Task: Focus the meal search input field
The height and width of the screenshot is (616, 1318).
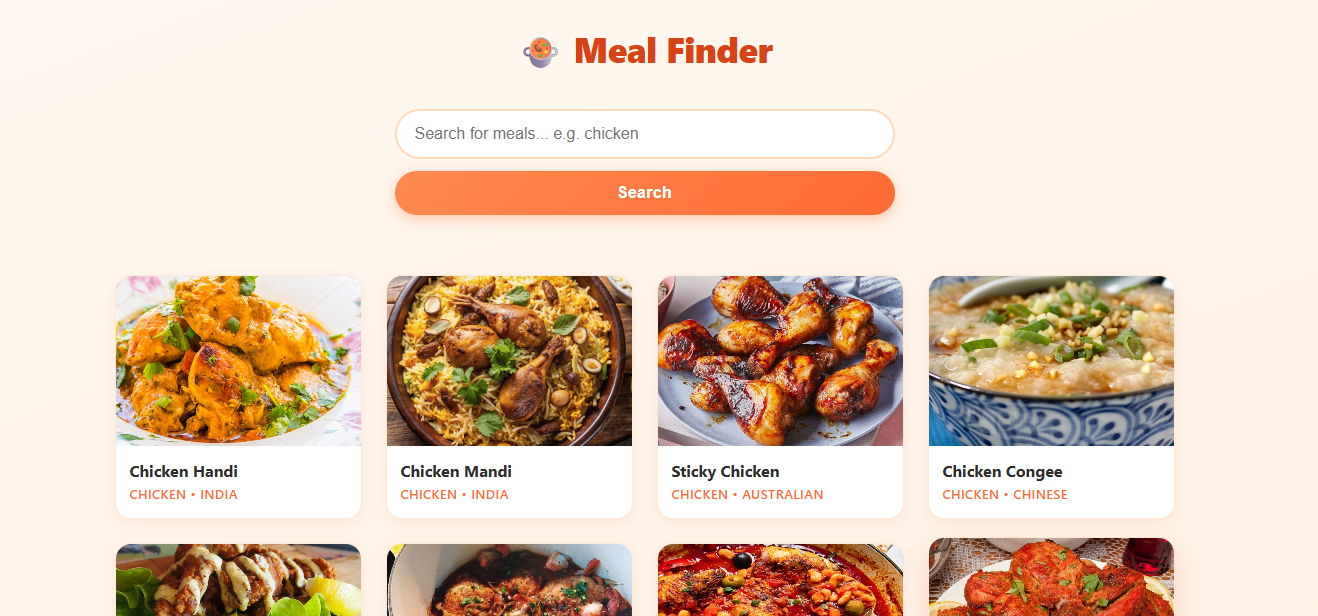Action: coord(645,134)
